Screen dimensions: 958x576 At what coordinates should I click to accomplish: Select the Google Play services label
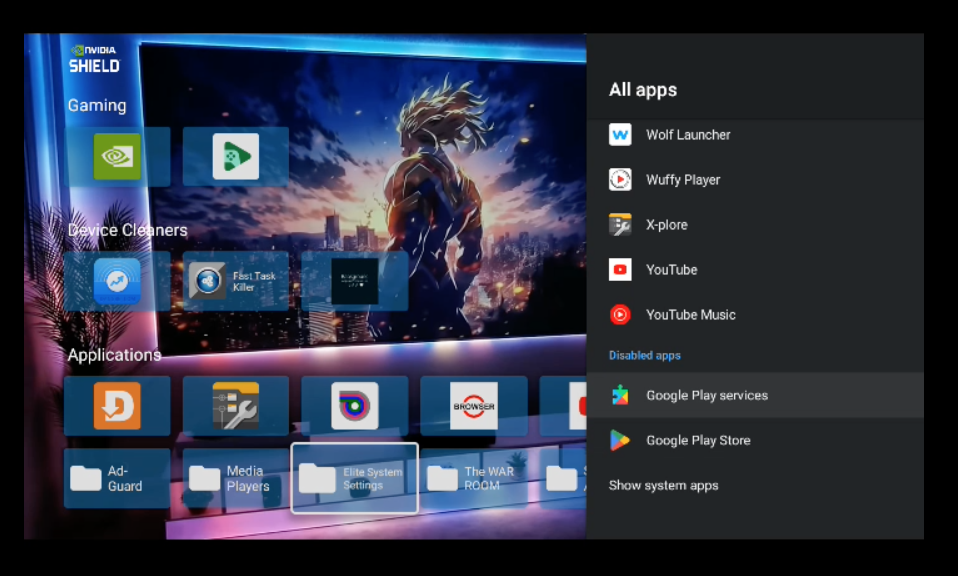tap(707, 396)
